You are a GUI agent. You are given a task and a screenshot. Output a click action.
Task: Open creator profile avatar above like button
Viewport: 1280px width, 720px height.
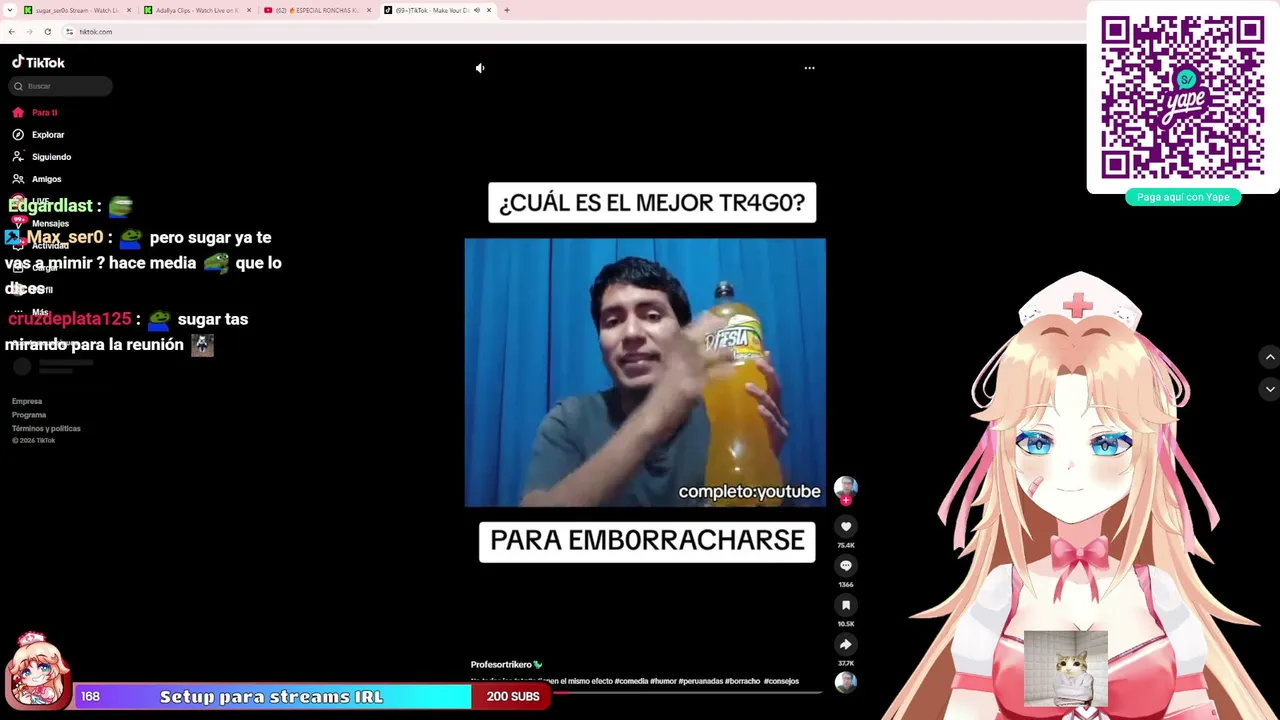pos(846,487)
